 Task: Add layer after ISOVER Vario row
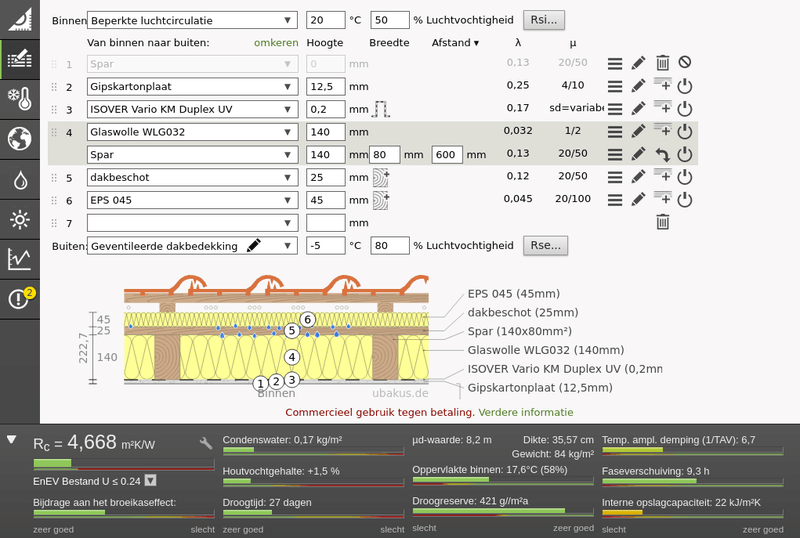(662, 107)
